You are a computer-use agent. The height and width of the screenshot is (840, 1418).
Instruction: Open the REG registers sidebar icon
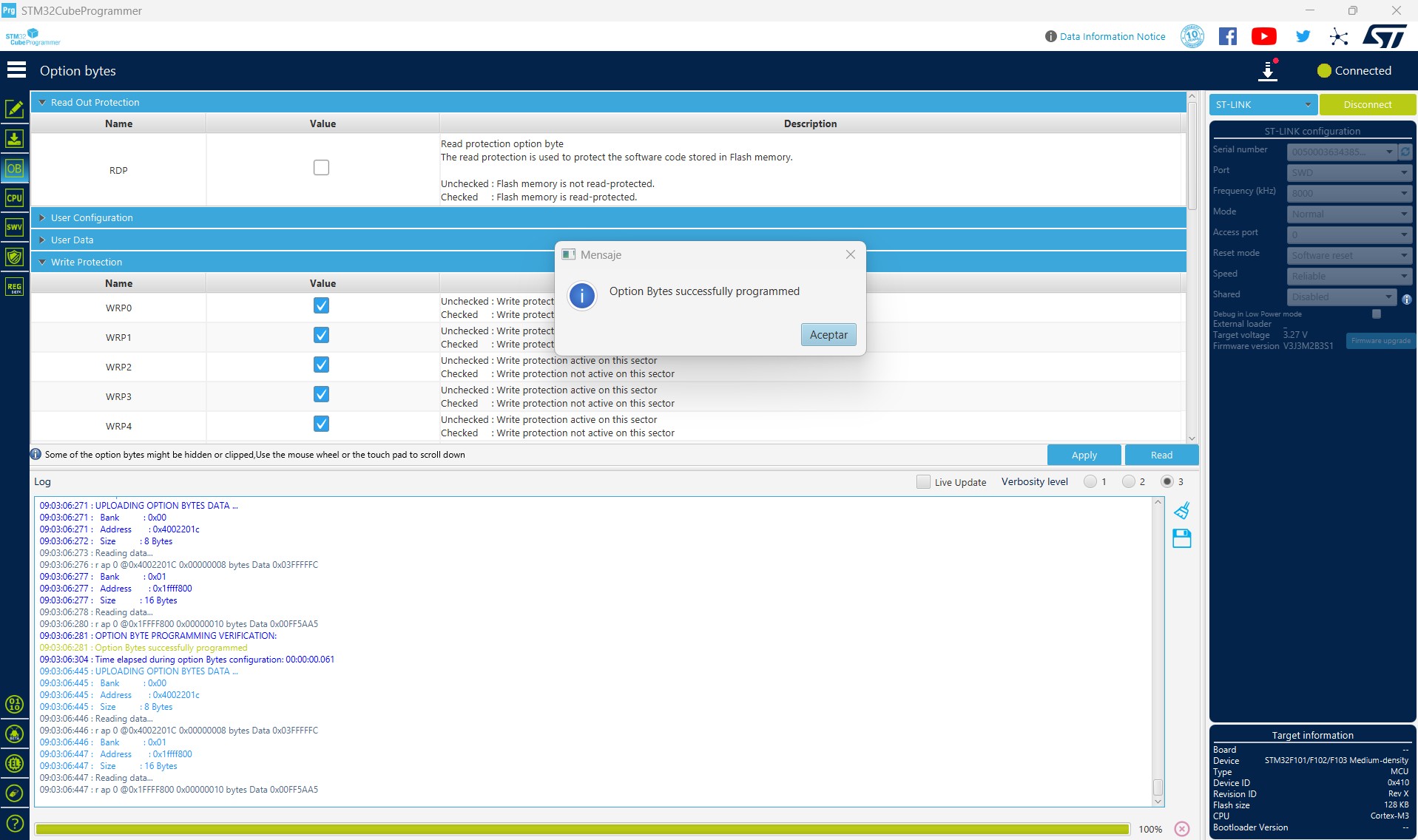pos(14,287)
